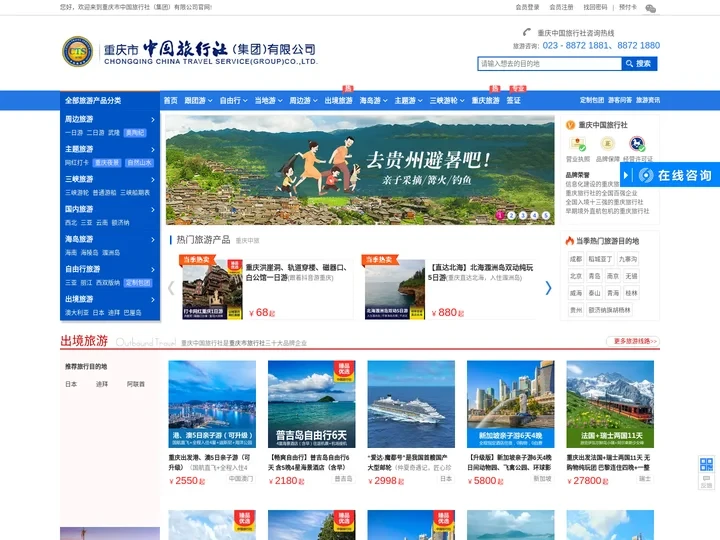Click 阿联酋 under 推荐旅行目的地
The height and width of the screenshot is (540, 720).
tap(135, 384)
